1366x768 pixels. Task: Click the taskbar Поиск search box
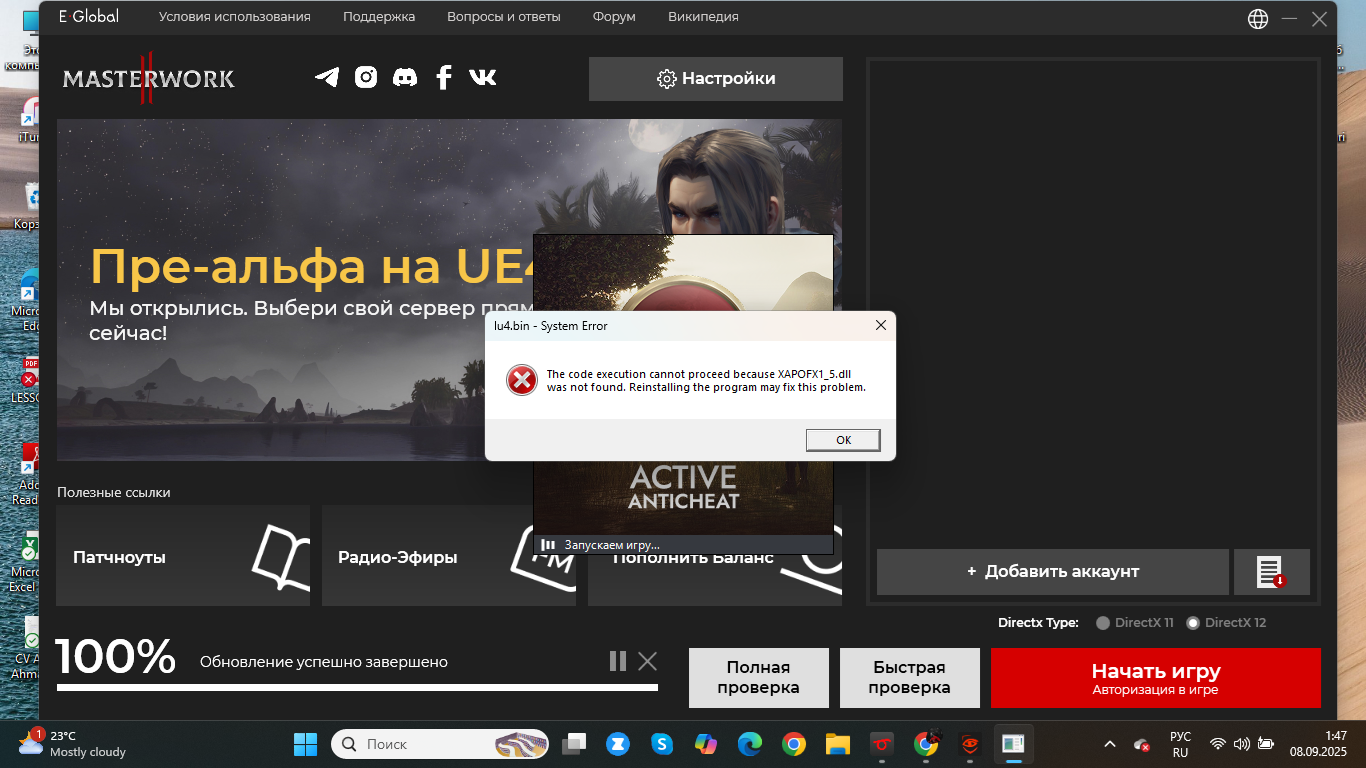[x=440, y=744]
